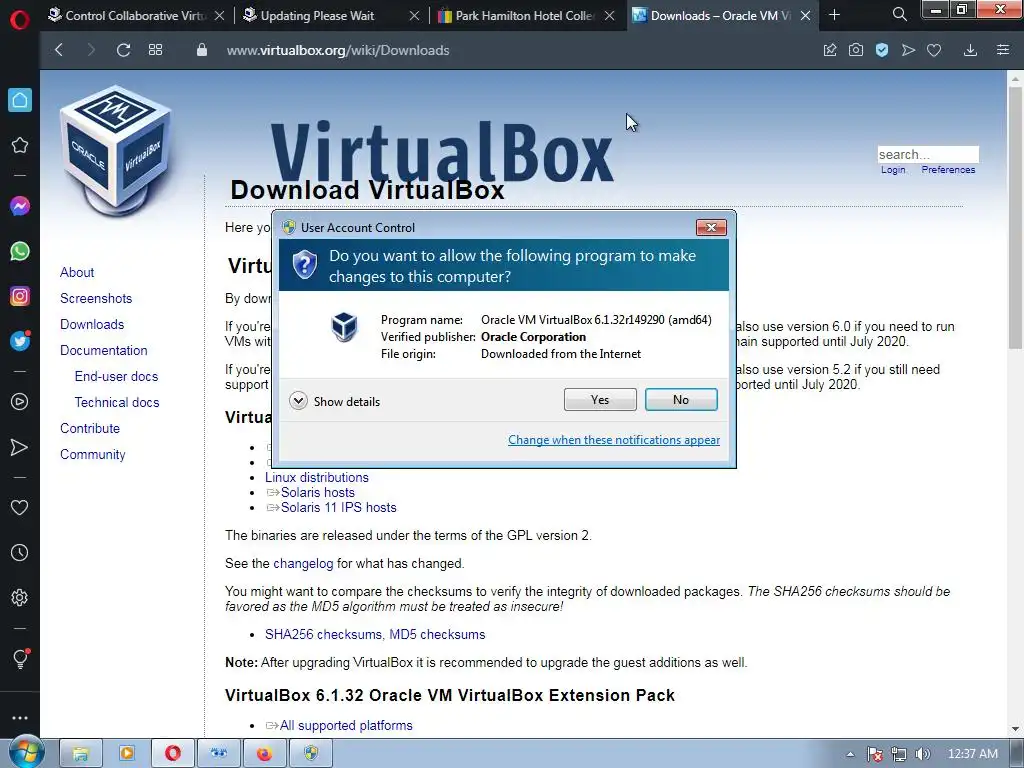Open Linux distributions download link

click(317, 477)
